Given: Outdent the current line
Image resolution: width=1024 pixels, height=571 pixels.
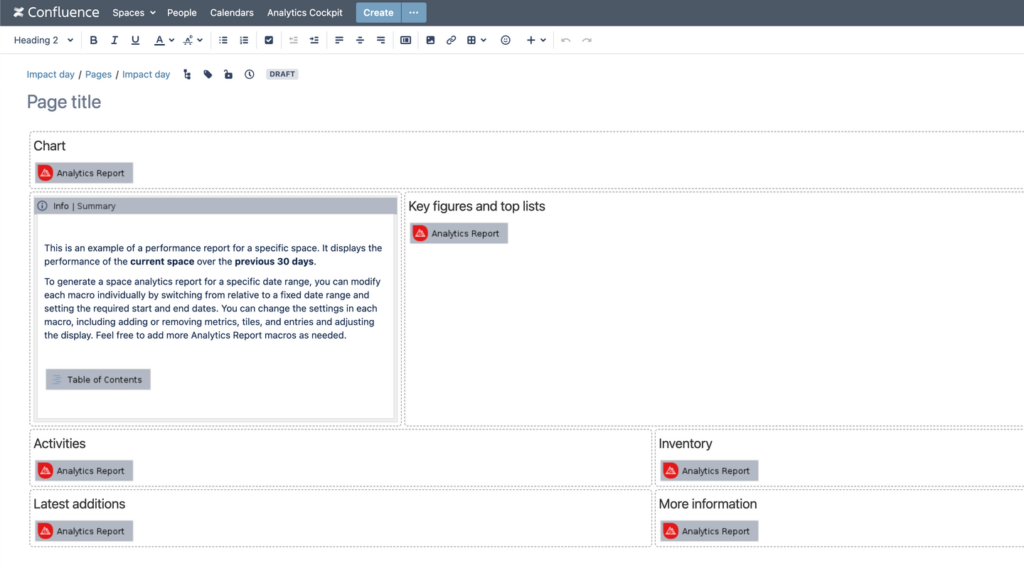Looking at the screenshot, I should tap(293, 40).
